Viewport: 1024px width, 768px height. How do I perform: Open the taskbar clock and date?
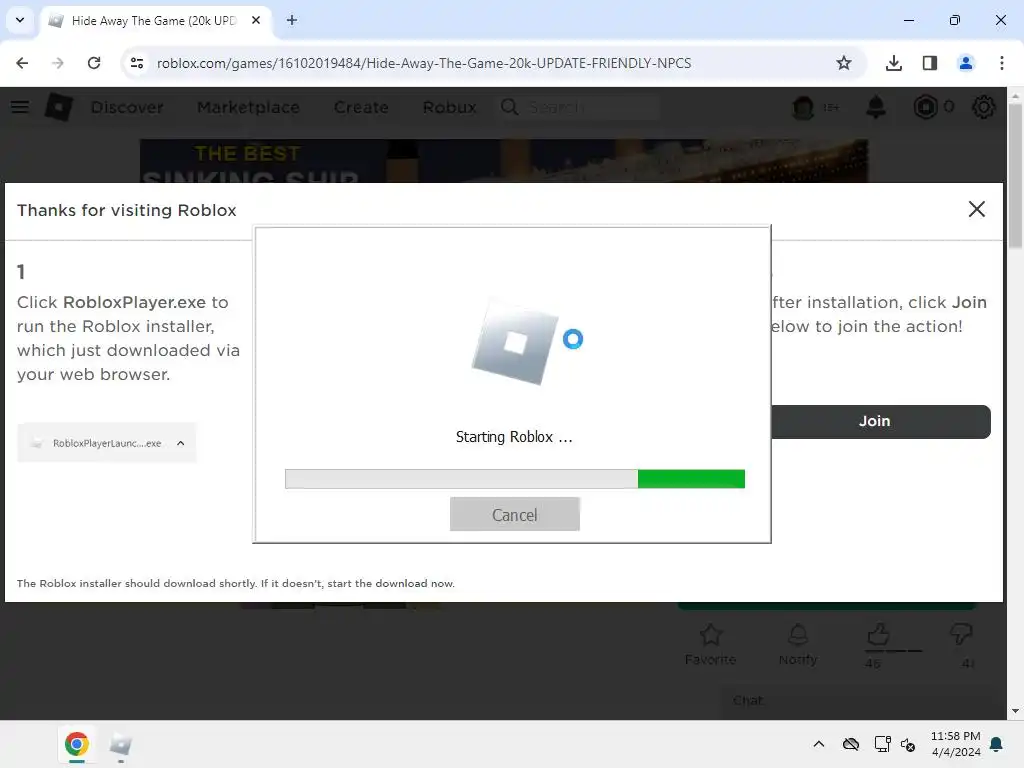[x=955, y=744]
